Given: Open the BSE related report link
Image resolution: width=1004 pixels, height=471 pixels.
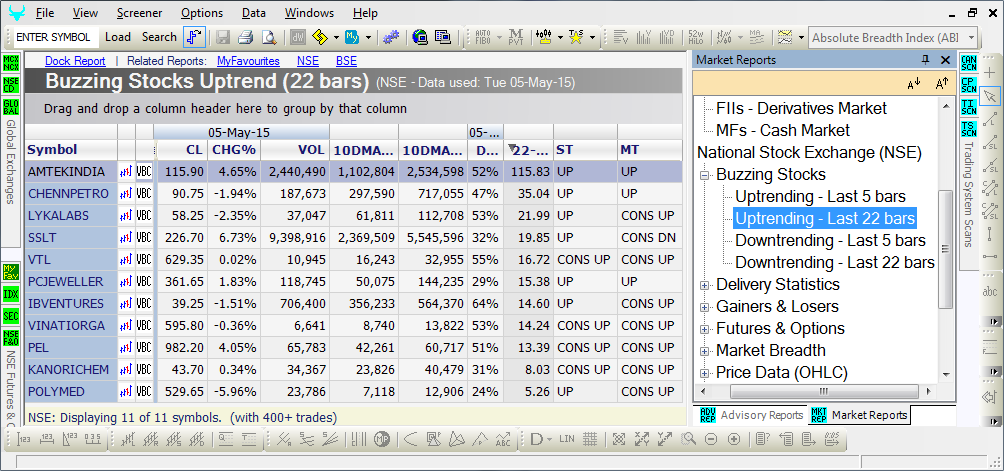Looking at the screenshot, I should [346, 61].
